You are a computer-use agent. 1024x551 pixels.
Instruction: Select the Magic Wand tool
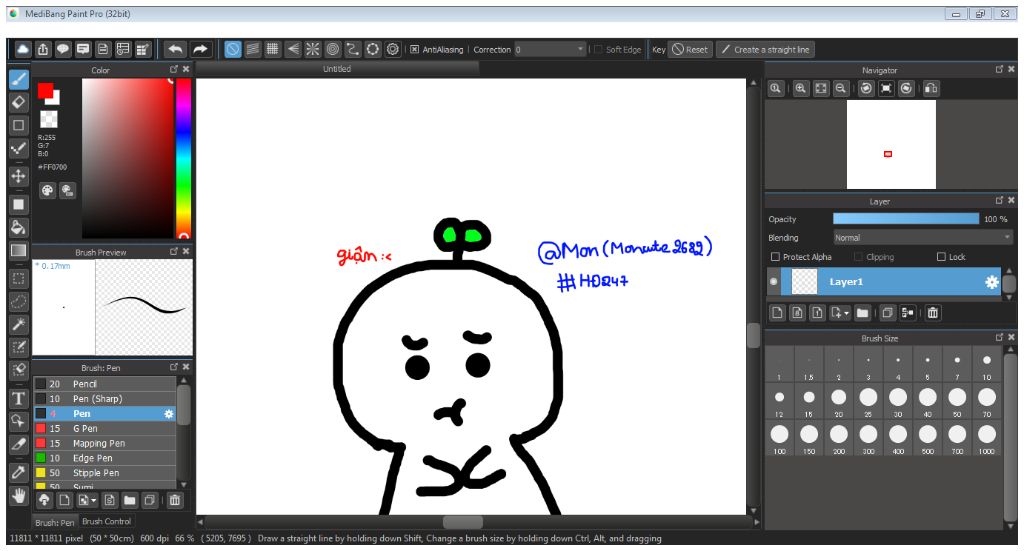pyautogui.click(x=19, y=324)
